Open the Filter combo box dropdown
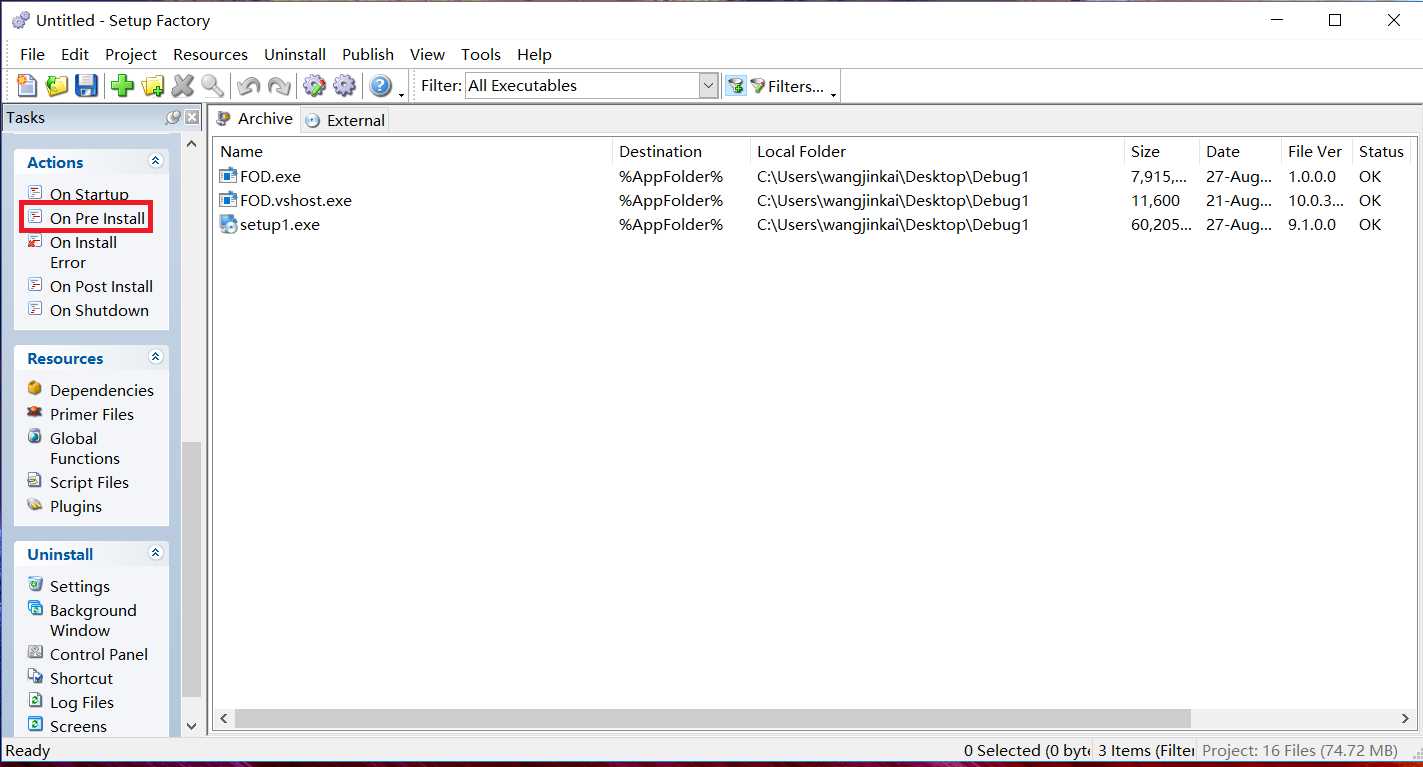The image size is (1423, 767). click(709, 86)
